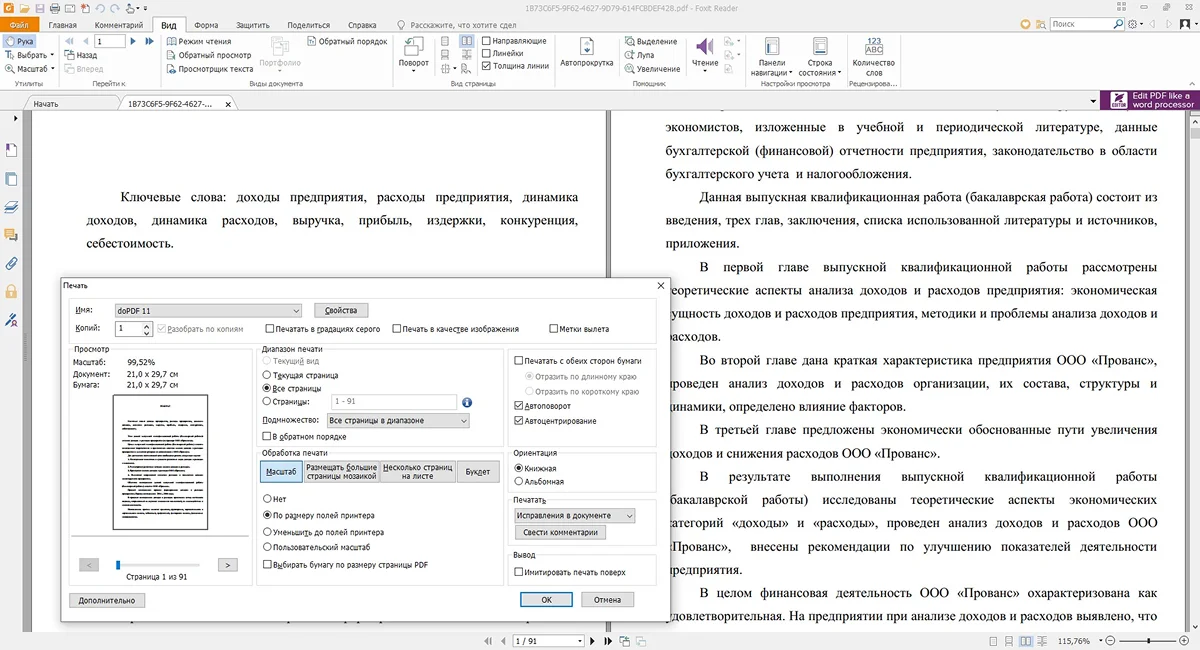The height and width of the screenshot is (650, 1200).
Task: Enable Печатать в градациях серого checkbox
Action: pyautogui.click(x=271, y=329)
